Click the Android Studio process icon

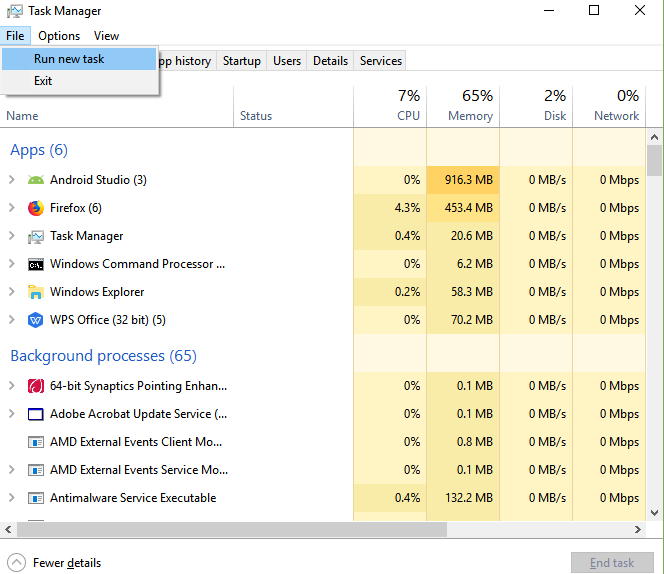click(x=36, y=180)
